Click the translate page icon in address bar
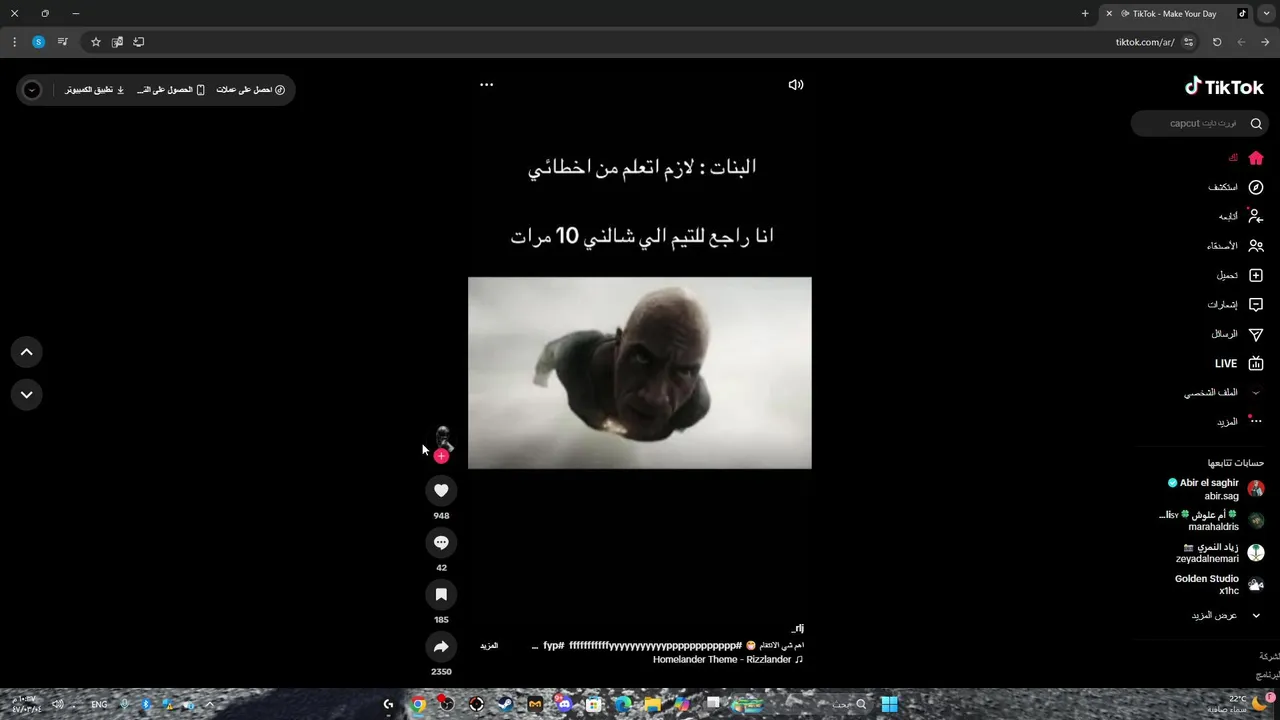1280x720 pixels. [x=117, y=42]
